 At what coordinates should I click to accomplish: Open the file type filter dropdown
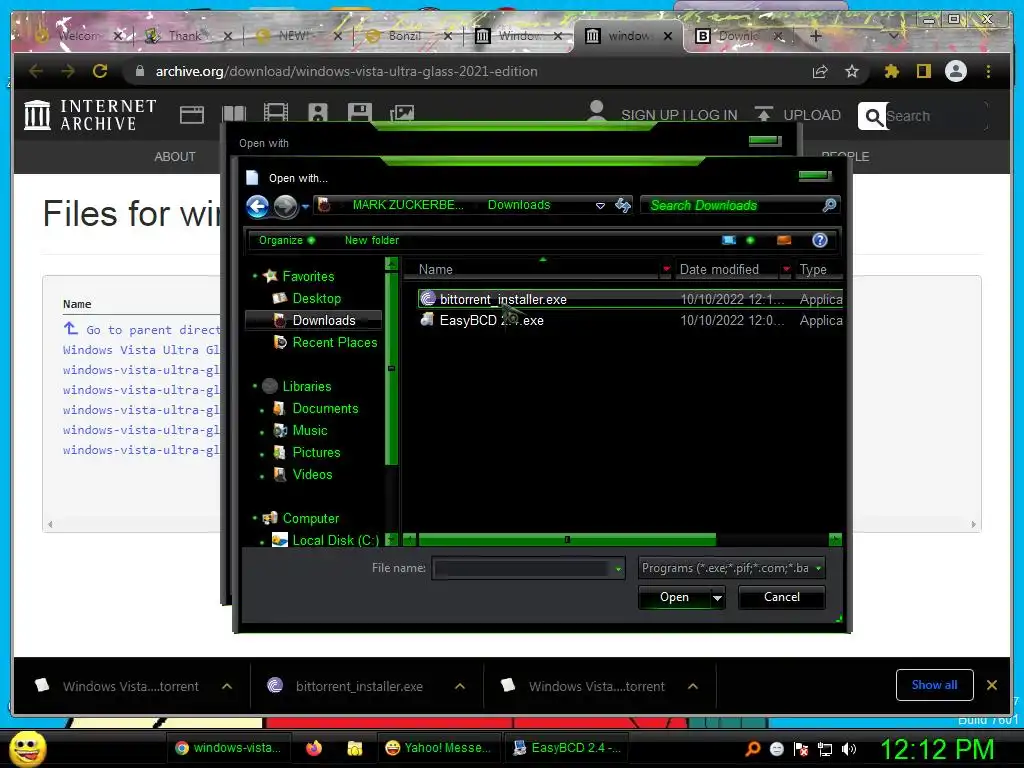point(818,568)
